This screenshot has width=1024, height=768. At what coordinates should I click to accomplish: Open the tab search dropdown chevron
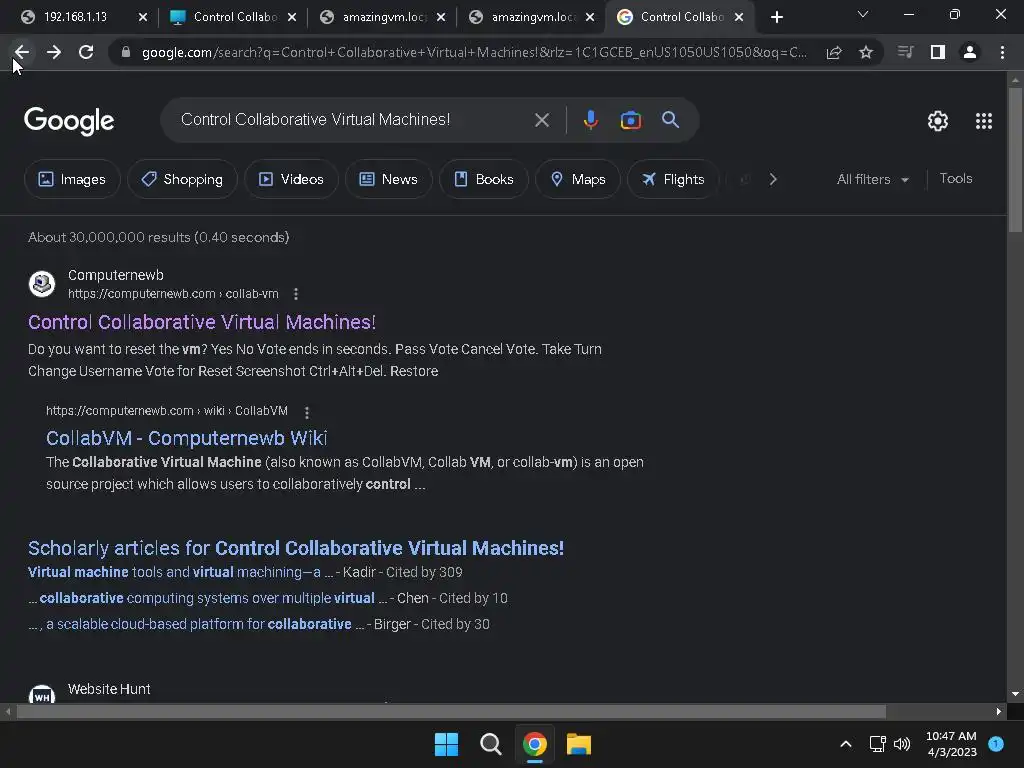(863, 15)
